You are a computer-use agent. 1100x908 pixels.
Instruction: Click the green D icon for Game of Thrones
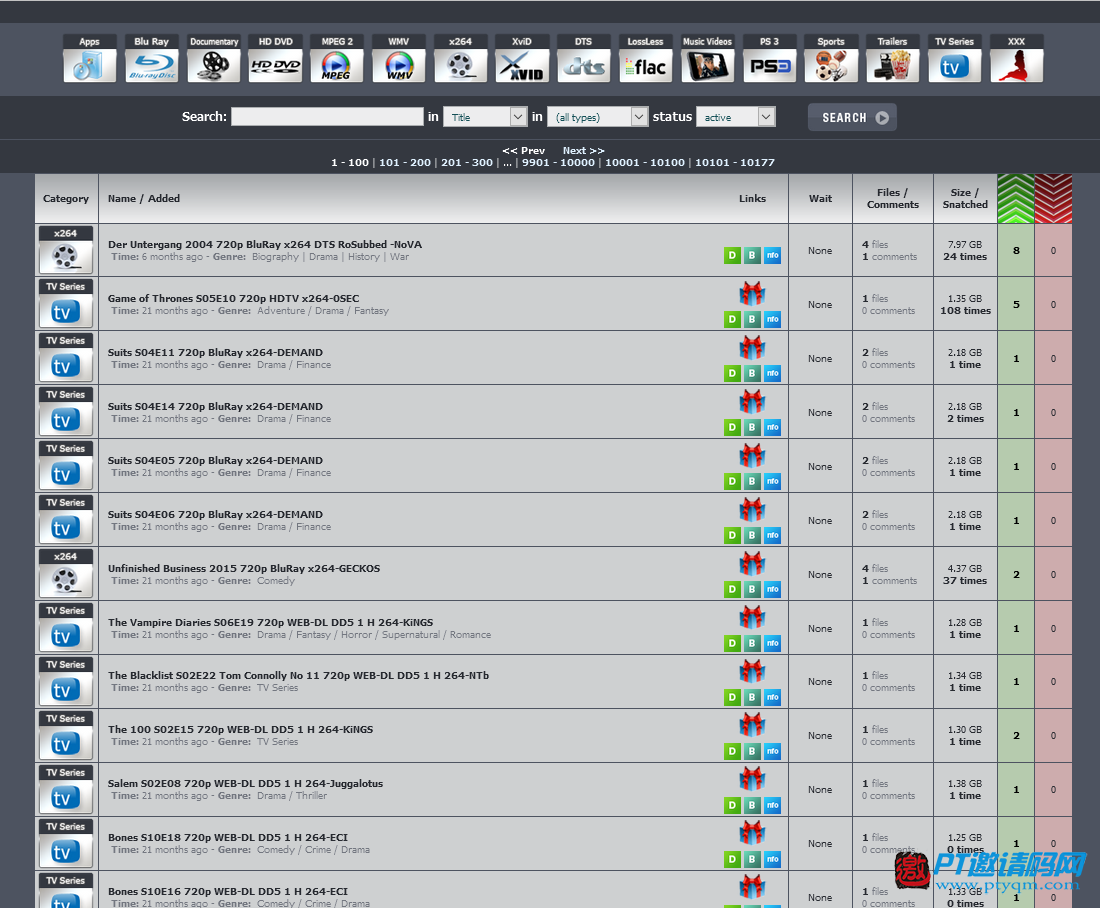(x=732, y=319)
